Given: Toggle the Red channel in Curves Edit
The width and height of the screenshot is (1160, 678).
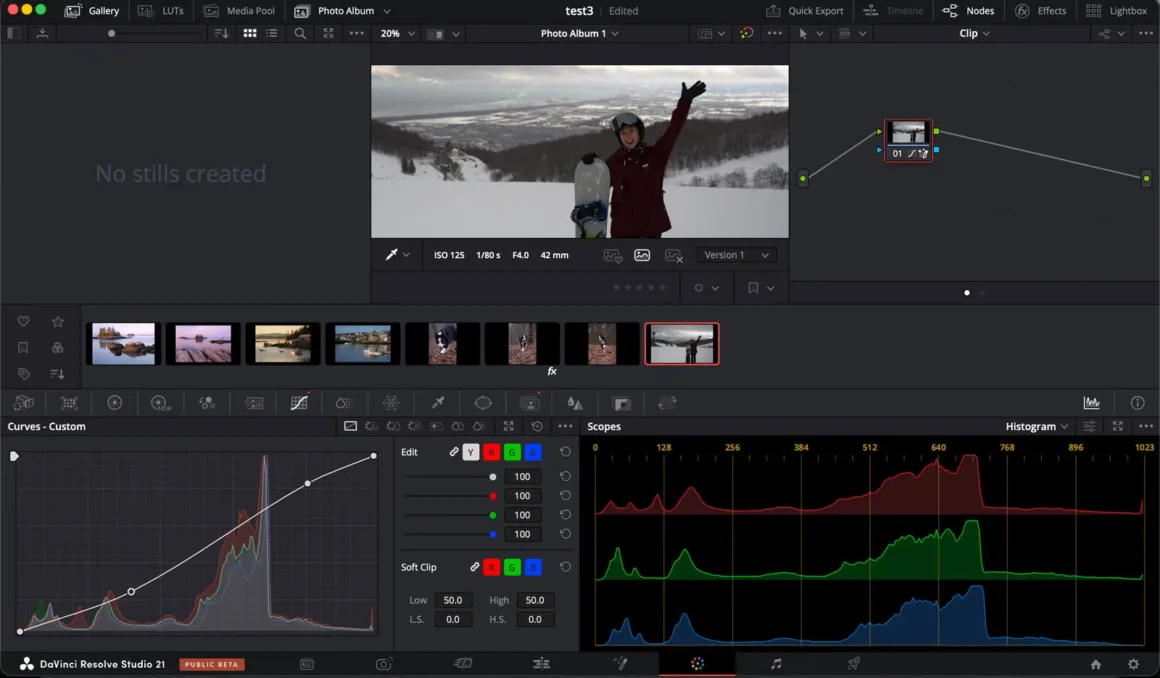Looking at the screenshot, I should 491,452.
